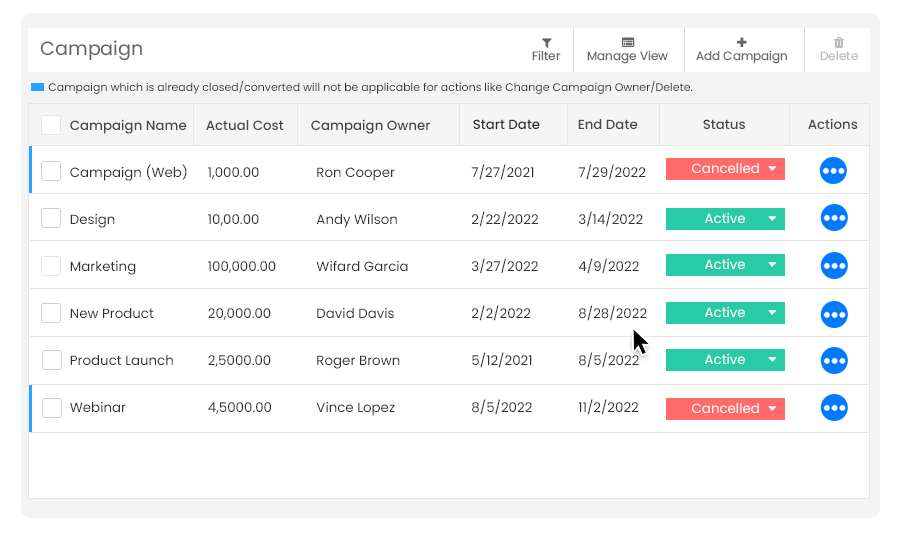Image resolution: width=900 pixels, height=534 pixels.
Task: Open the Marketing campaign name
Action: 103,266
